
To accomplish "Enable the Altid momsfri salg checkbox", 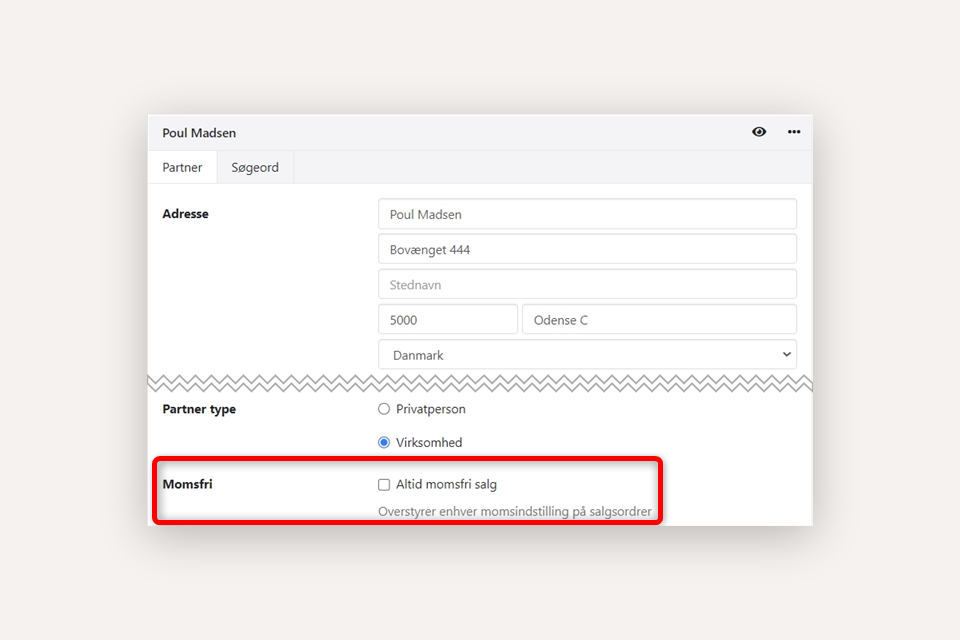I will (x=384, y=485).
